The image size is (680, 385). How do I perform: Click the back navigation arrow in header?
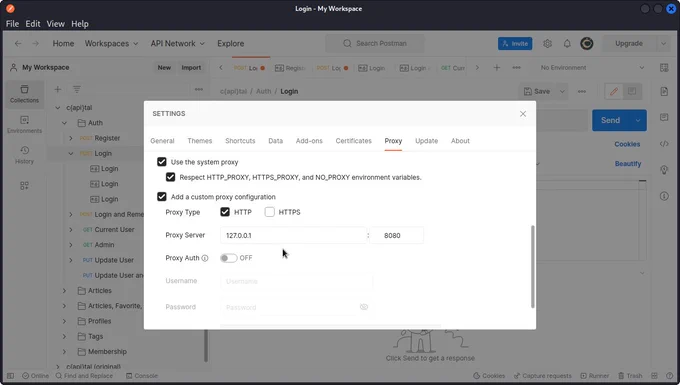[18, 43]
